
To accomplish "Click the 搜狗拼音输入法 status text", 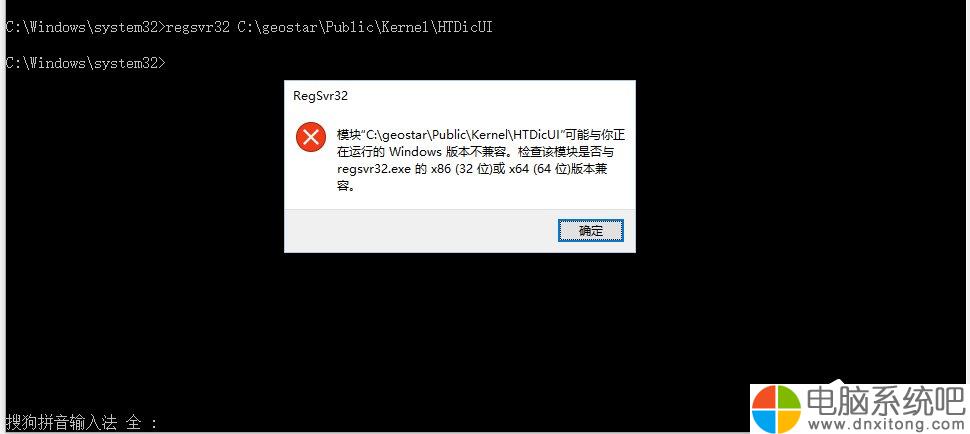I will [61, 423].
